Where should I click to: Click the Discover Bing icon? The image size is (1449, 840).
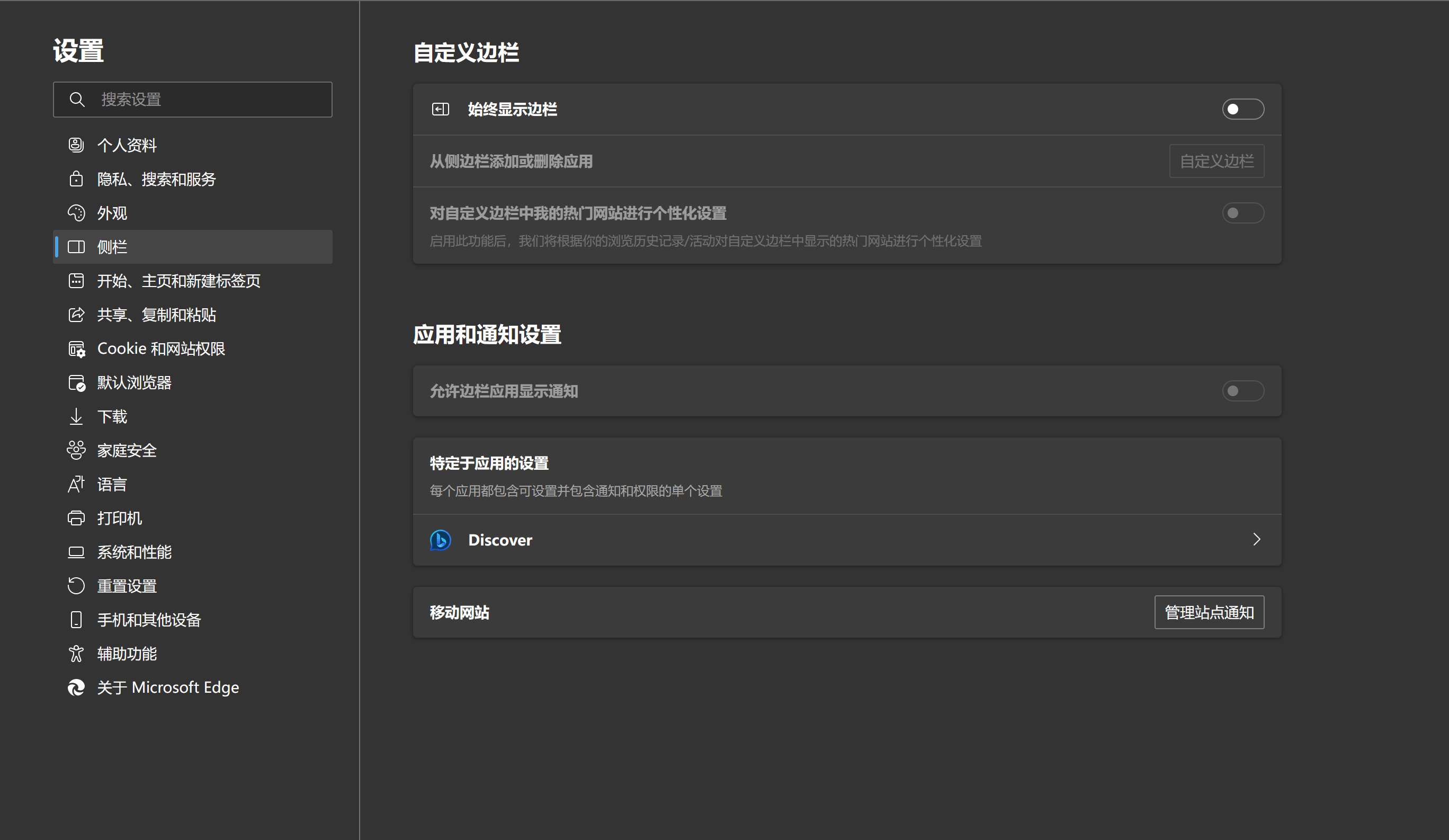[441, 540]
